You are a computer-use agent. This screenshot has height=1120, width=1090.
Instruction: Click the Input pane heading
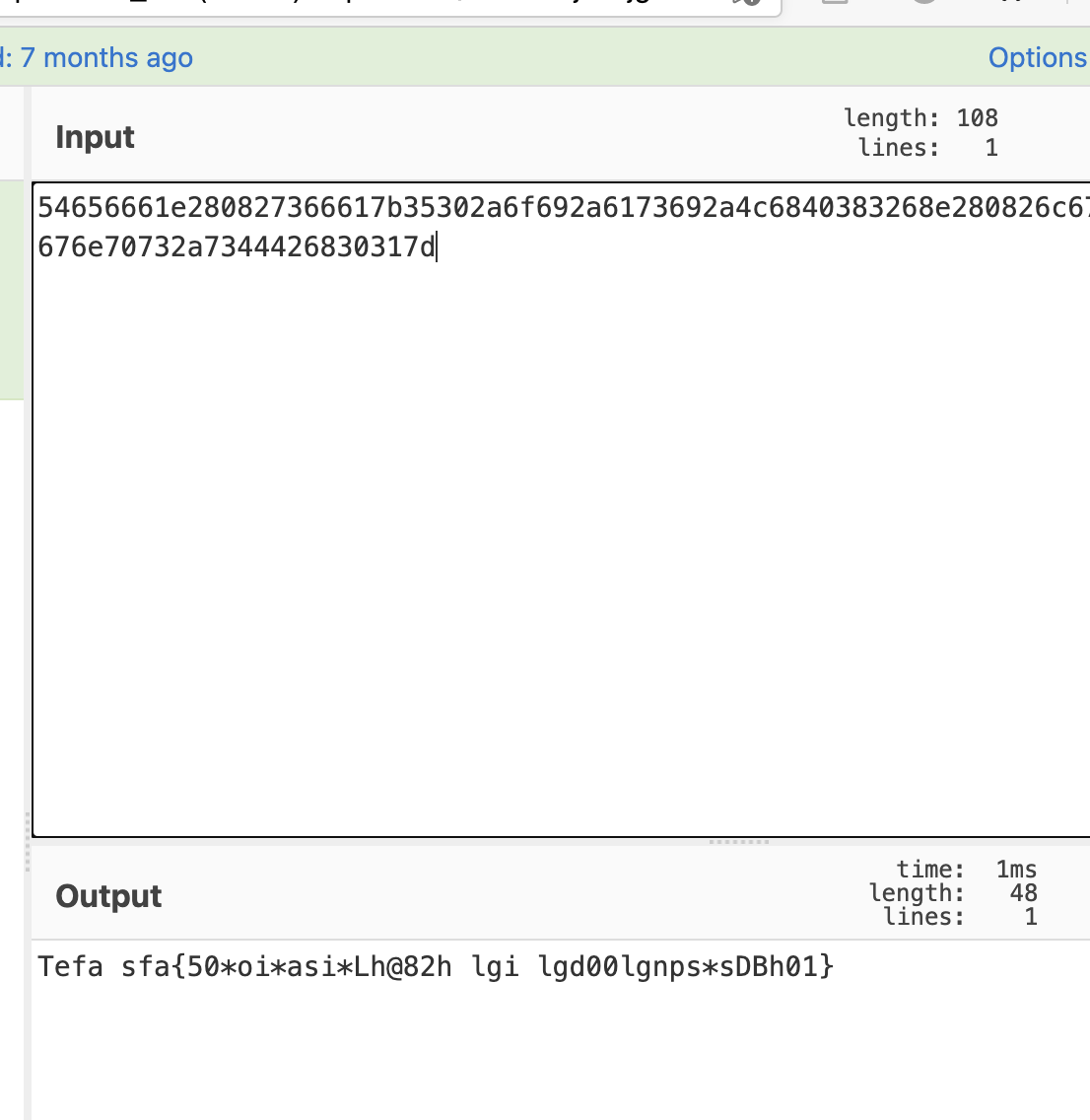tap(95, 137)
